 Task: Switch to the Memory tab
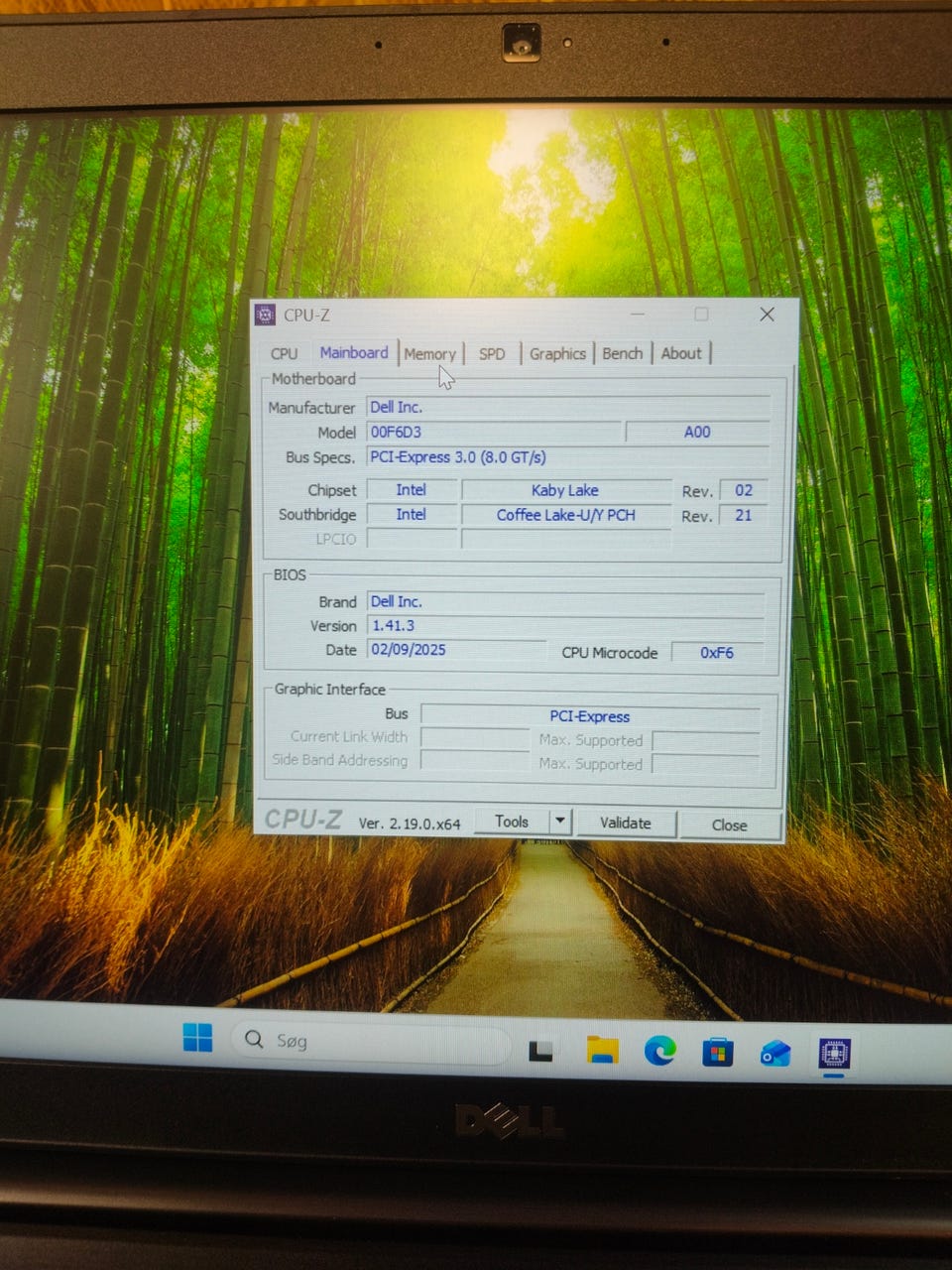coord(429,353)
